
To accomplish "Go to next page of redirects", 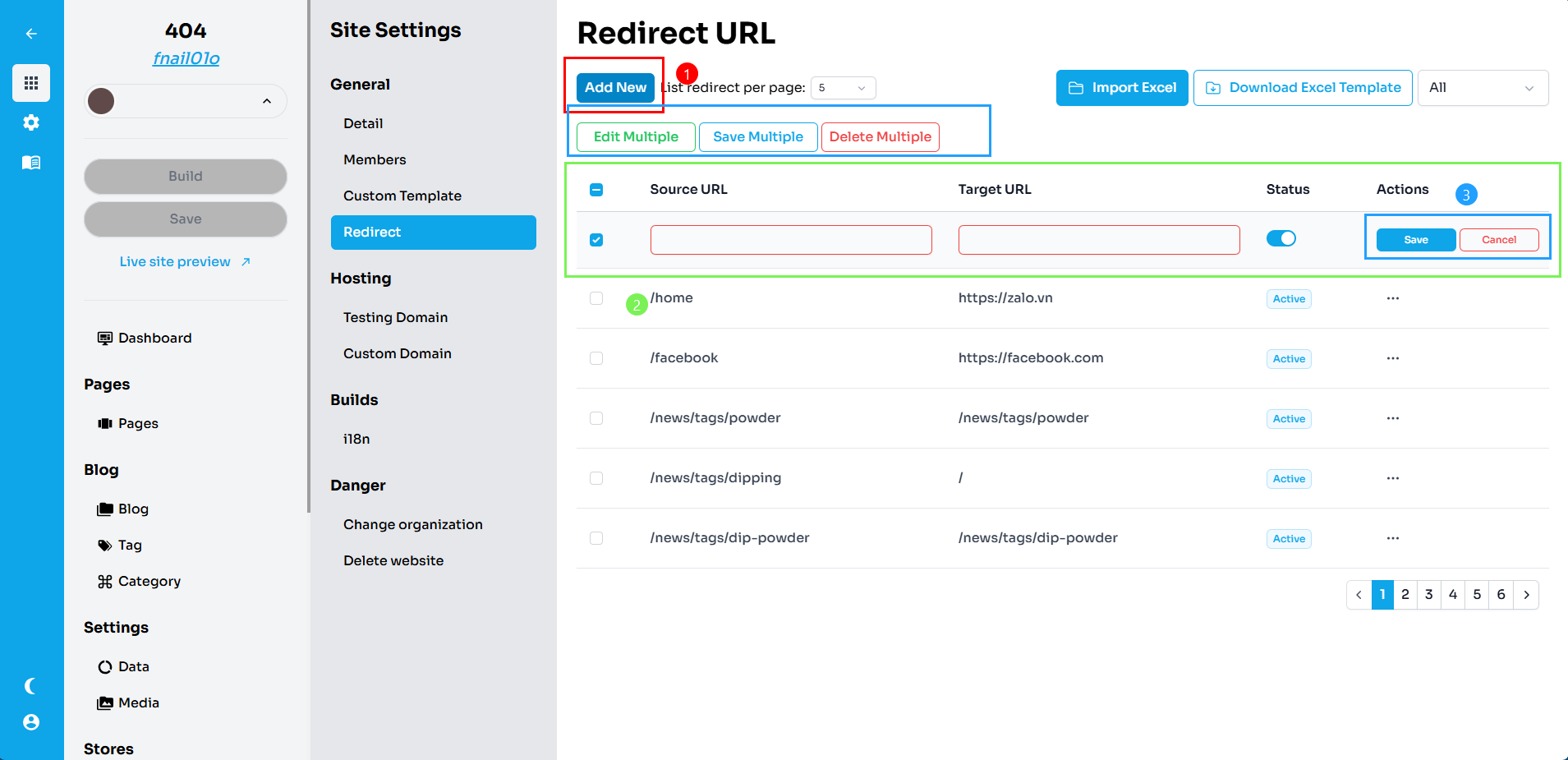I will pos(1526,595).
